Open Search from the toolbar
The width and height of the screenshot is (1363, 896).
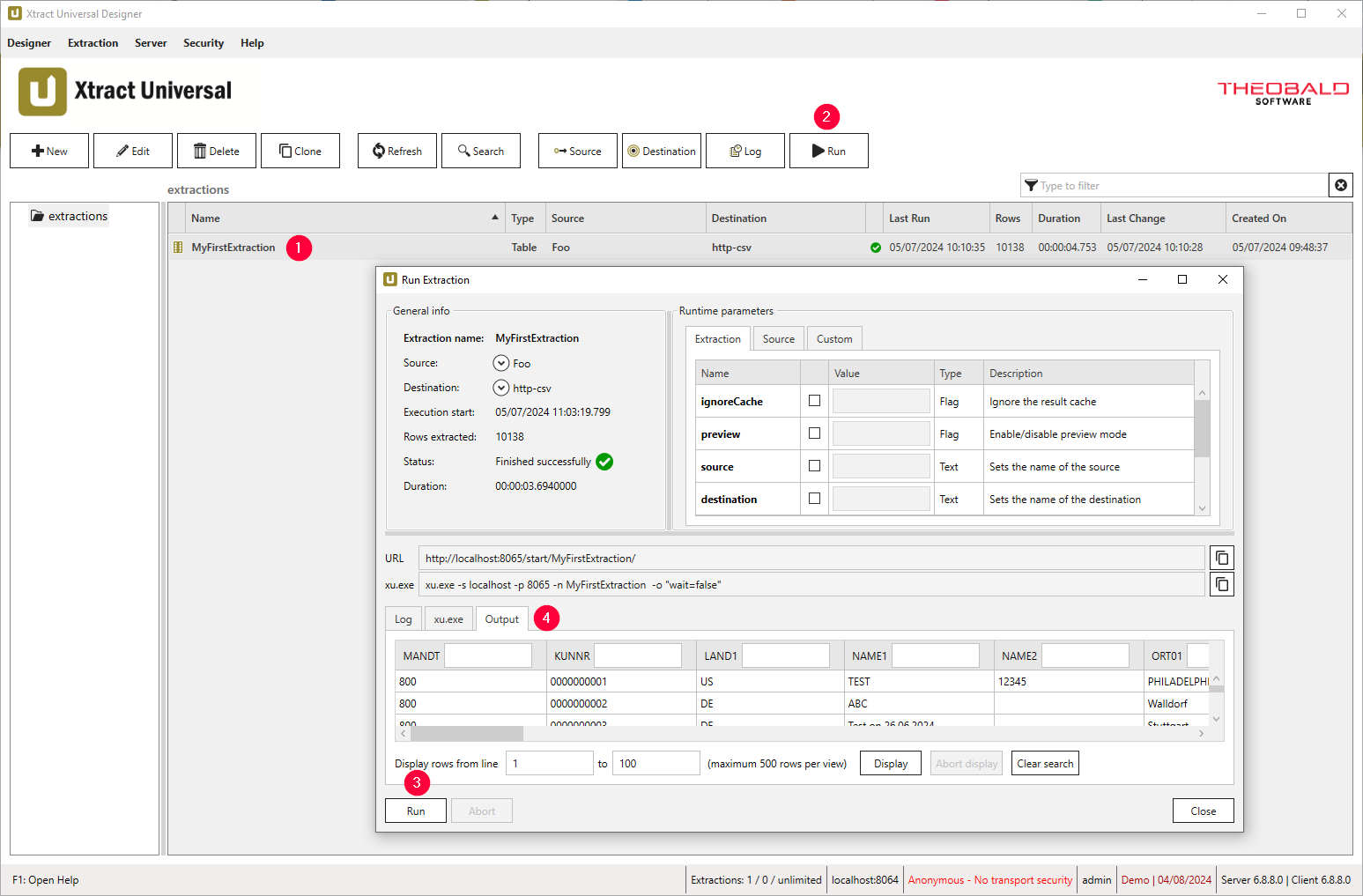tap(481, 151)
